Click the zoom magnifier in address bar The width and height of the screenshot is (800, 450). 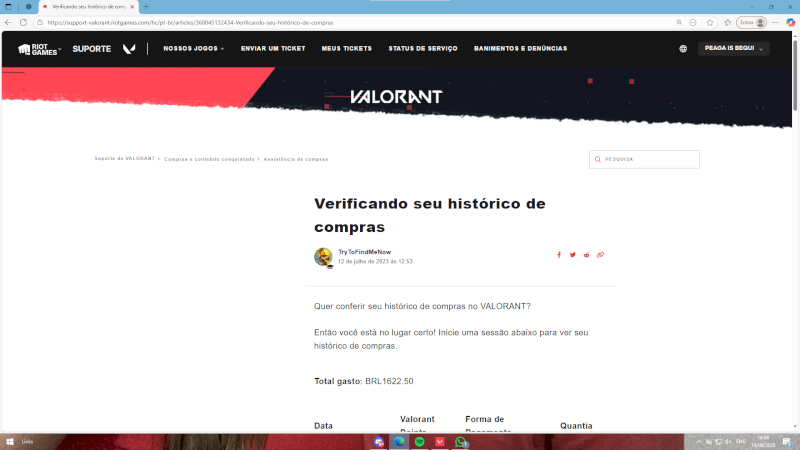(679, 22)
